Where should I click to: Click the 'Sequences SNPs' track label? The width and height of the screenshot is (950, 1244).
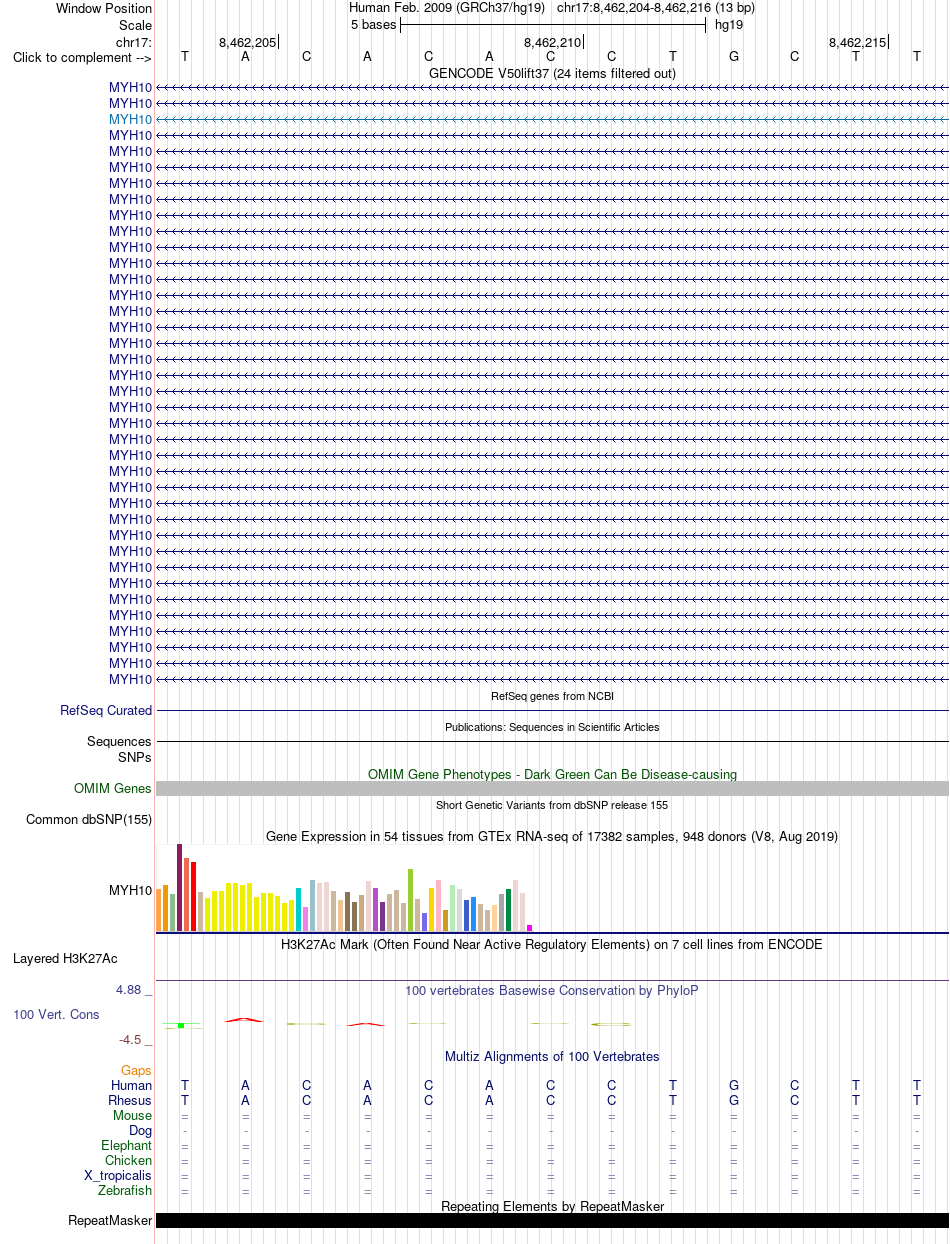[x=119, y=749]
